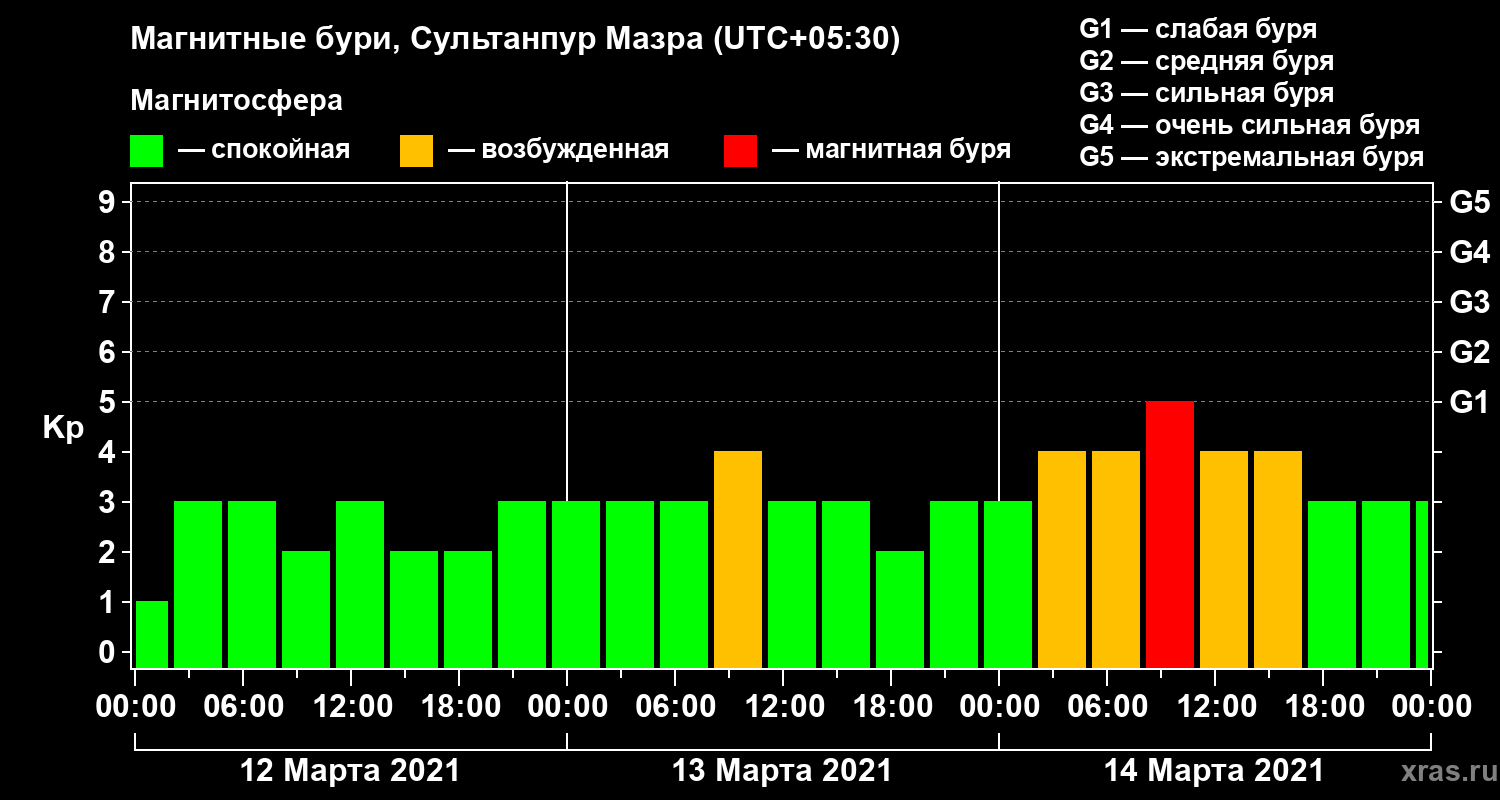
Task: Select the first Kp 2 bar on 12 March
Action: pos(306,610)
